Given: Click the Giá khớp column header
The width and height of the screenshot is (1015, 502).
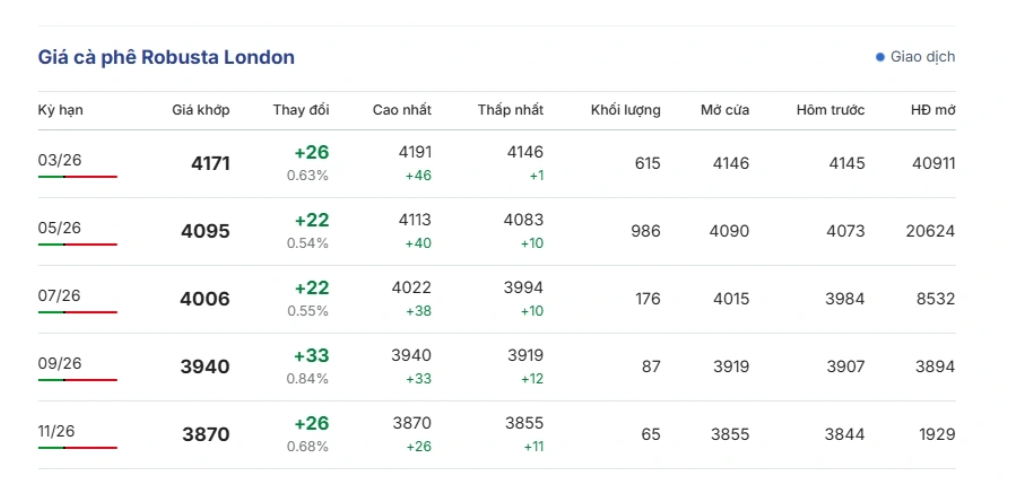Looking at the screenshot, I should pyautogui.click(x=200, y=110).
